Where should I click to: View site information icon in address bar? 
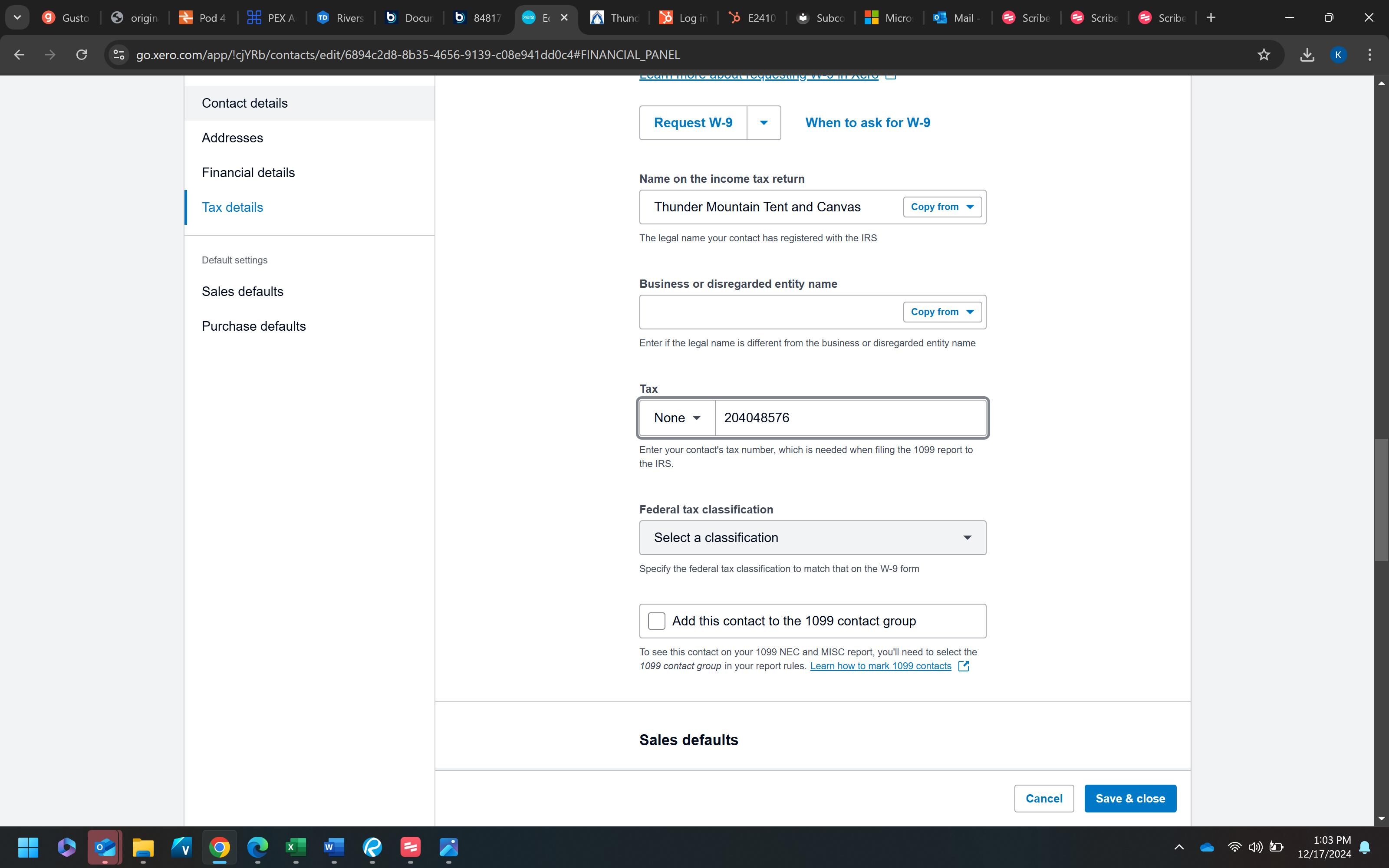(119, 55)
